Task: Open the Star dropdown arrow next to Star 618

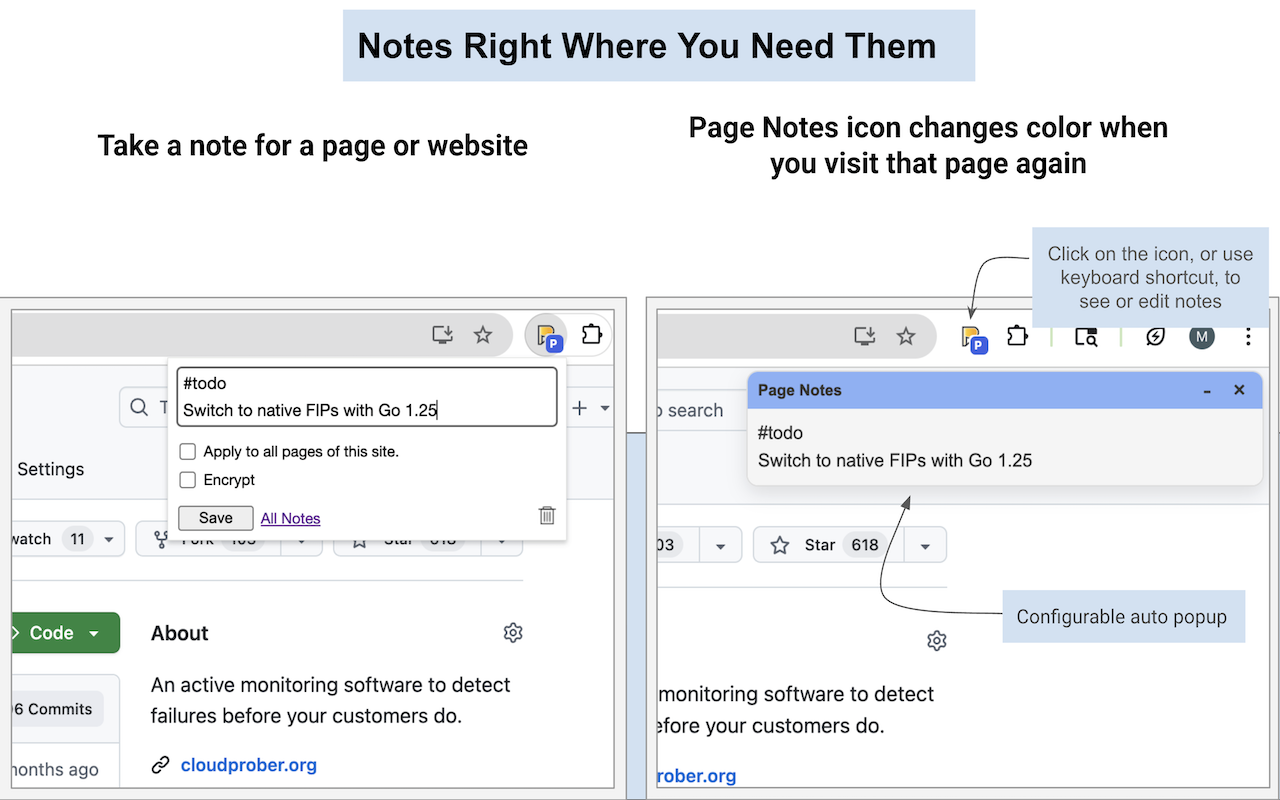Action: point(925,545)
